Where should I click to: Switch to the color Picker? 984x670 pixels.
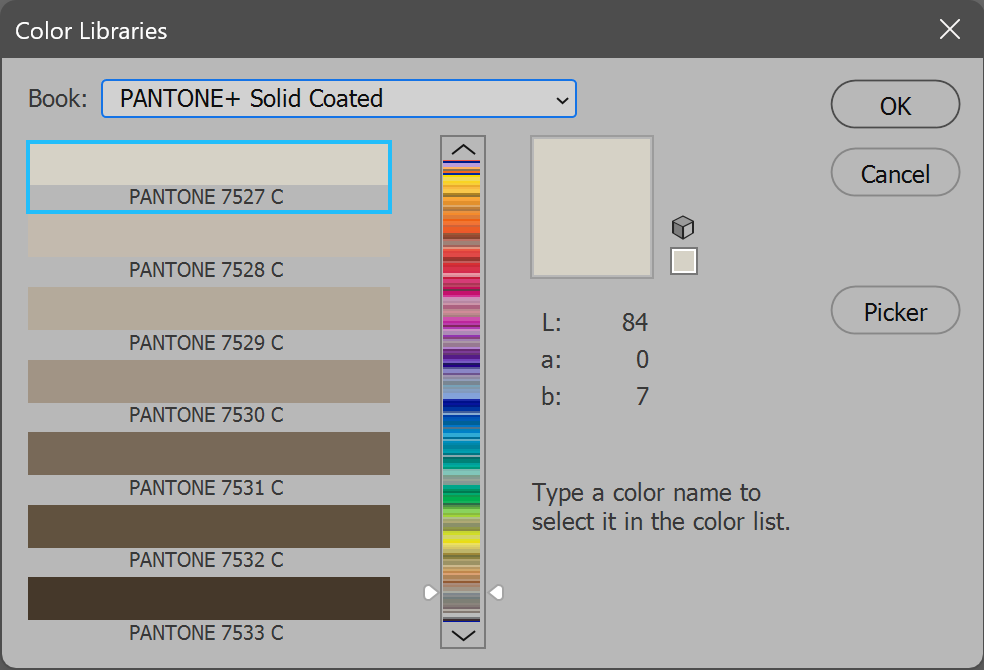pyautogui.click(x=895, y=312)
